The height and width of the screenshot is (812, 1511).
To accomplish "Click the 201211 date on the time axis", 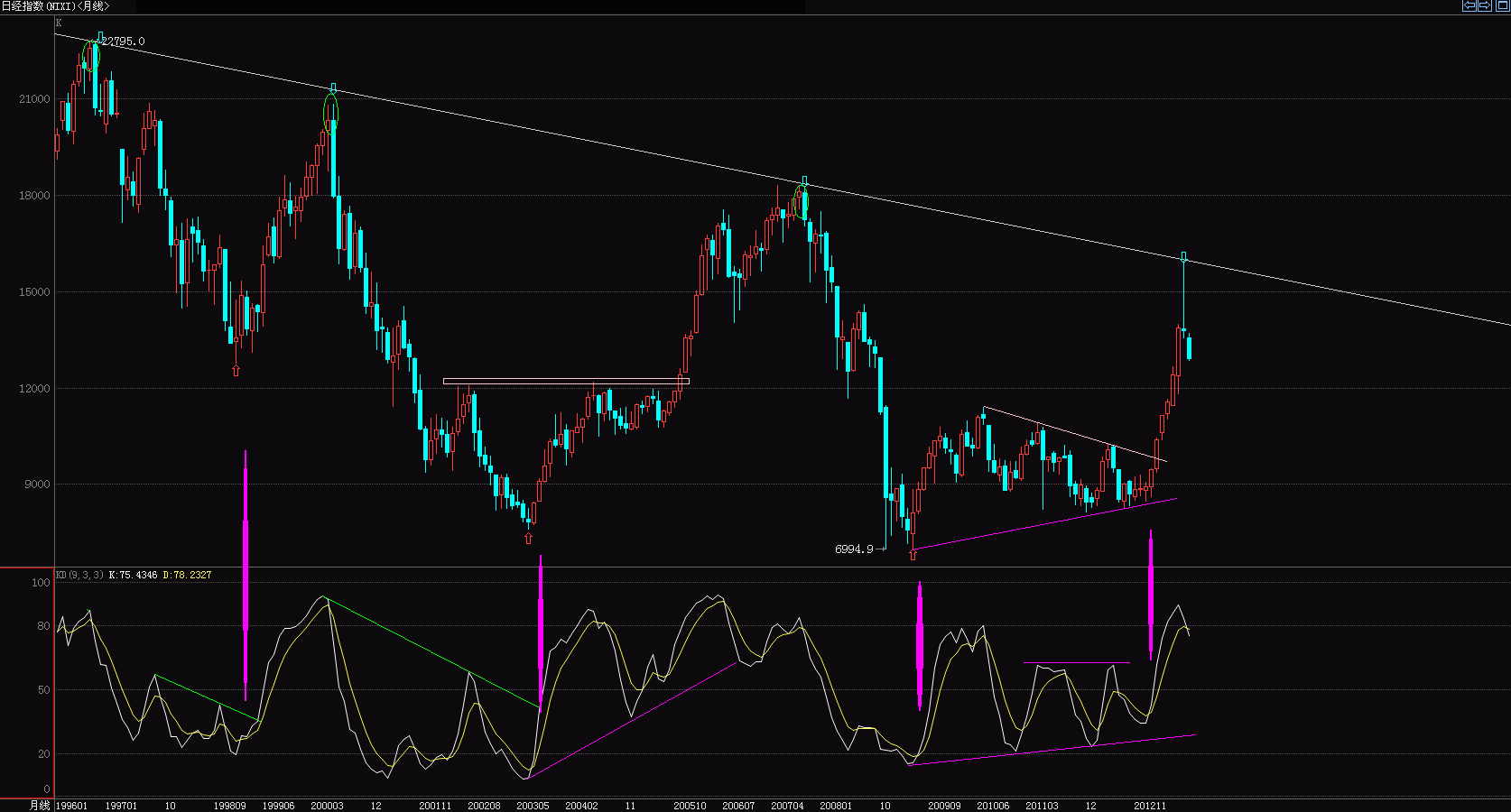I will point(1151,806).
